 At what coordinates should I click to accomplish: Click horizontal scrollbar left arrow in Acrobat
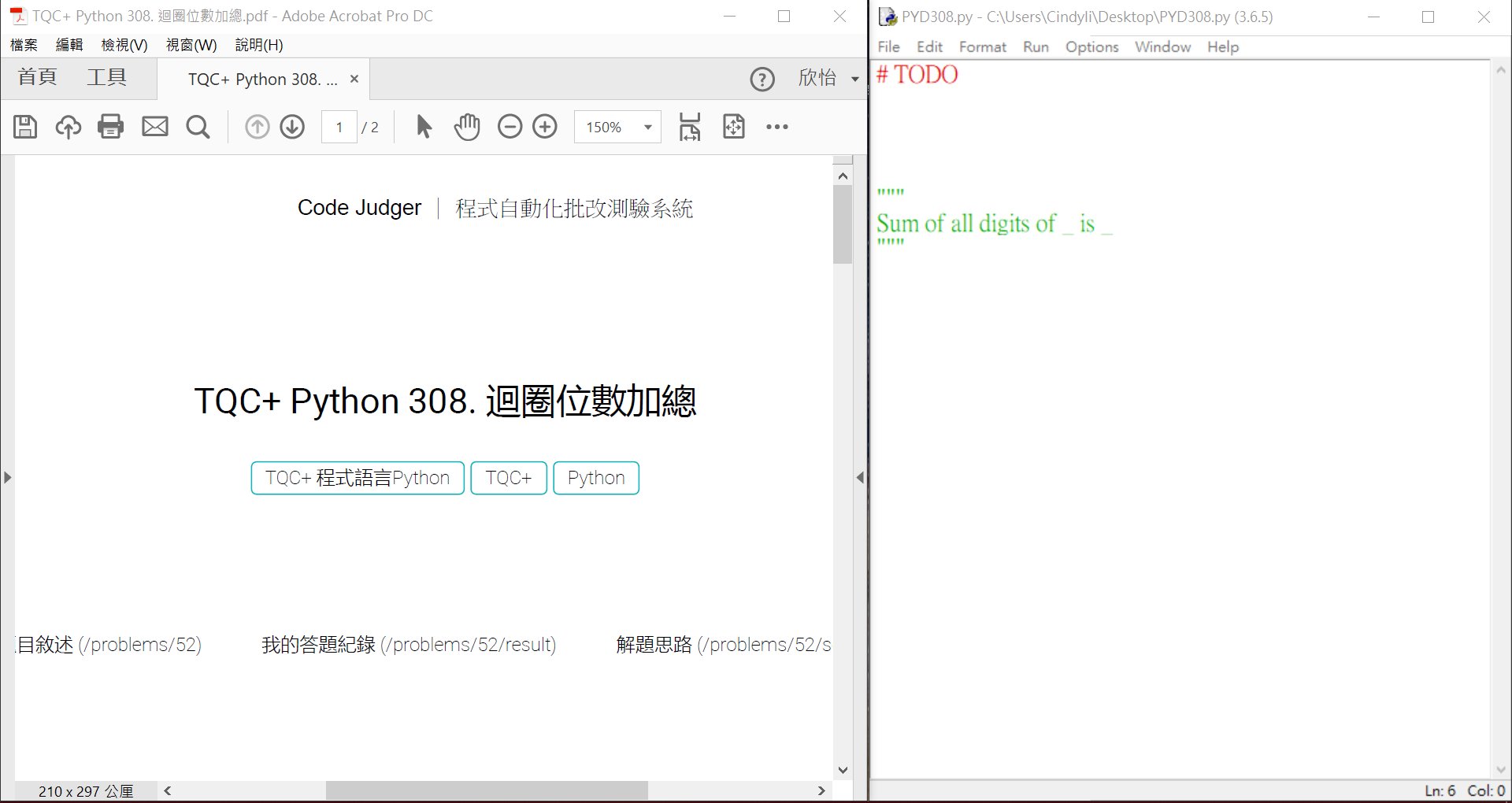click(168, 790)
